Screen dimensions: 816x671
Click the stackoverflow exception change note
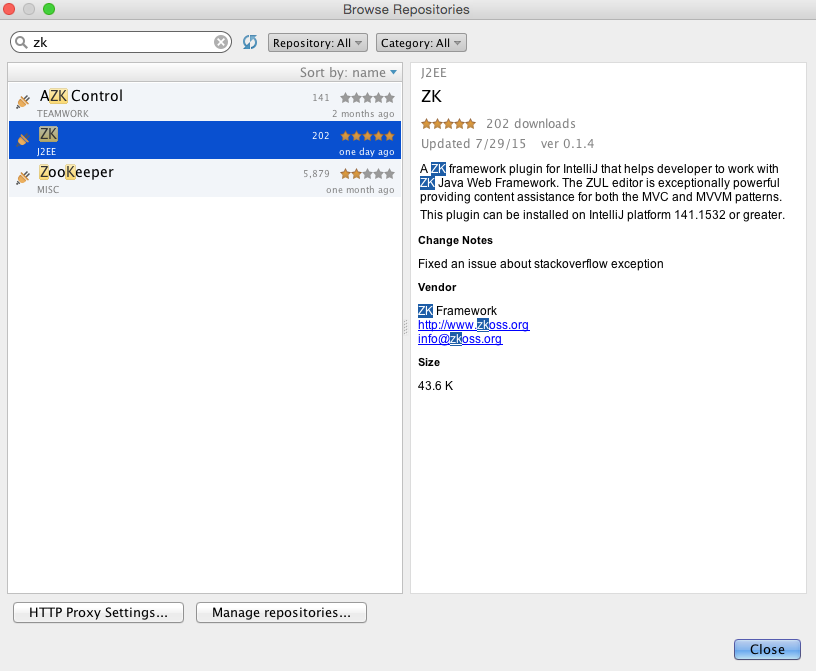541,264
